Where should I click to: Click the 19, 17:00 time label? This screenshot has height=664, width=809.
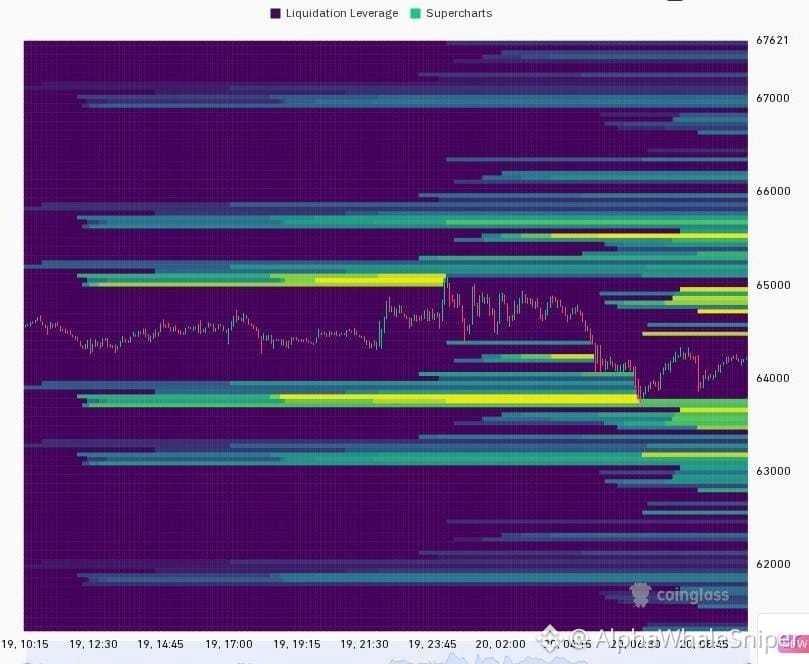click(229, 644)
